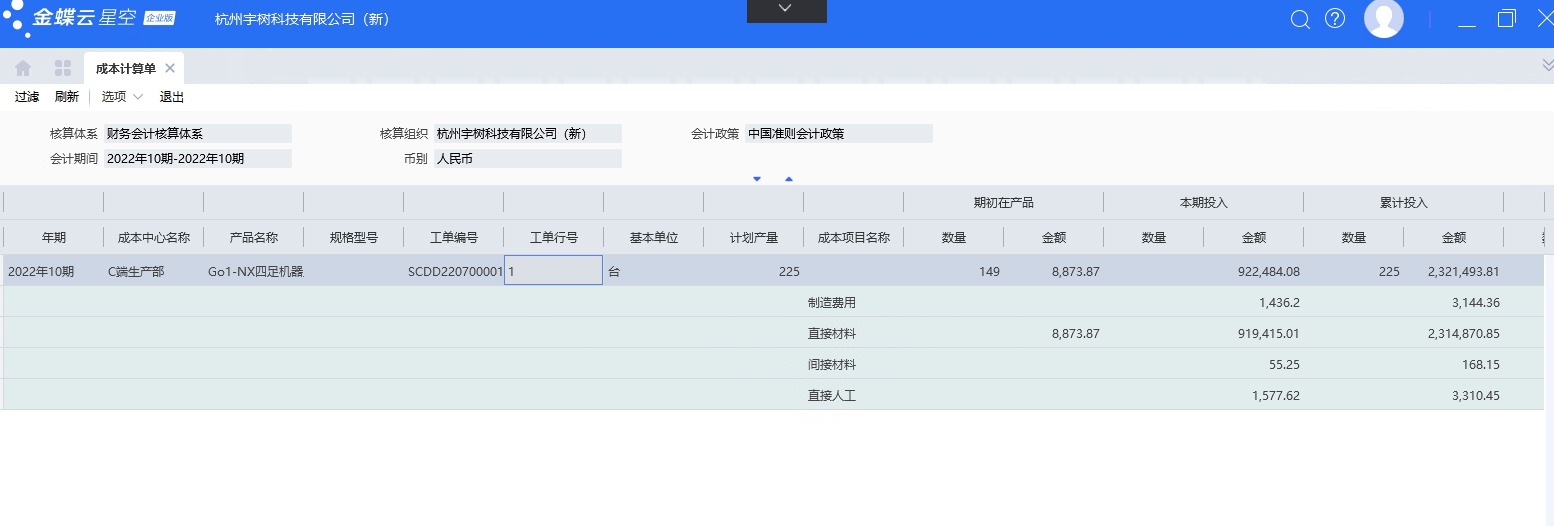Click the 55.25 amount cell
This screenshot has height=526, width=1554.
pyautogui.click(x=1254, y=364)
